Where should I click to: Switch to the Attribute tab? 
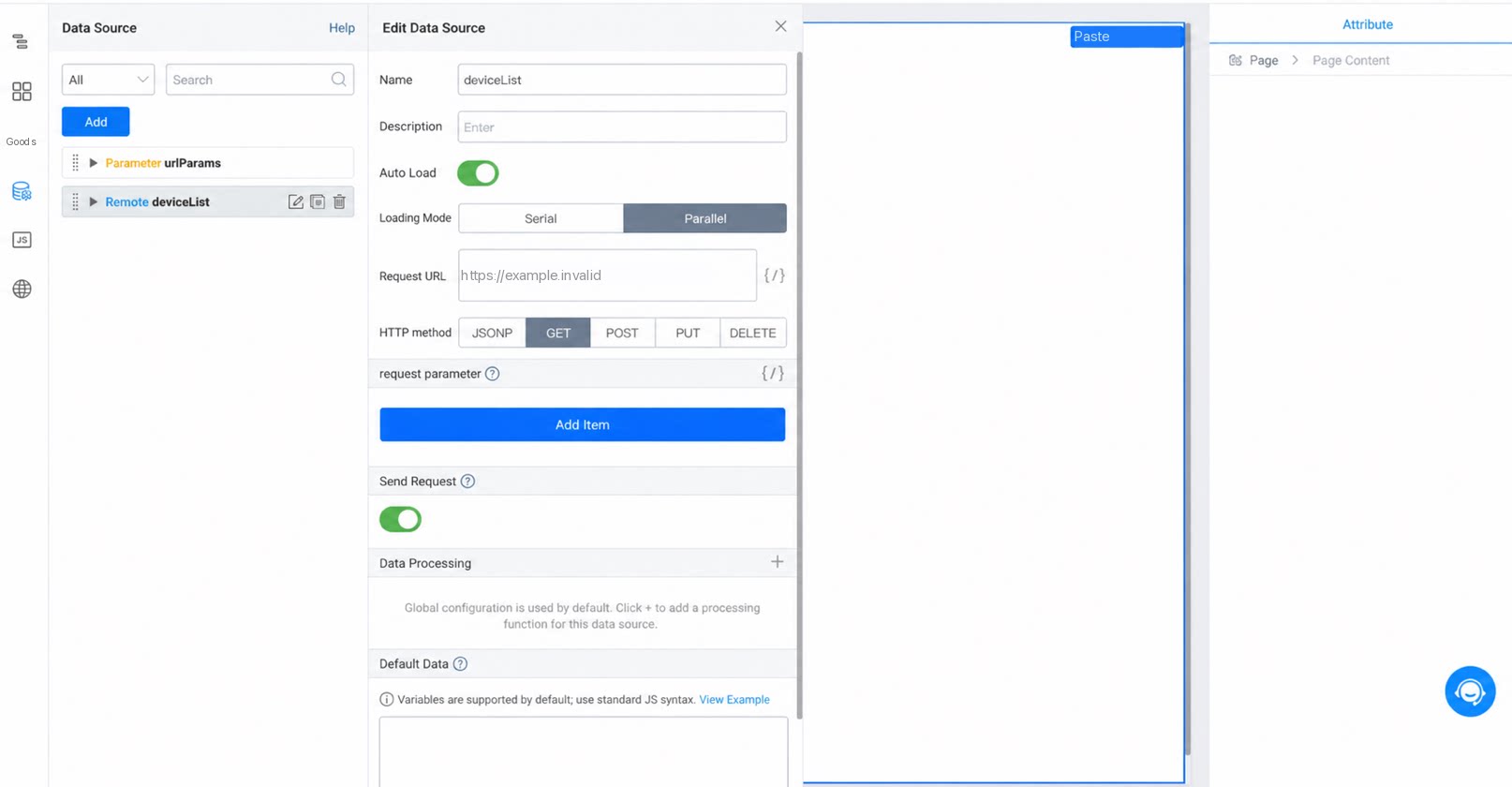coord(1367,24)
